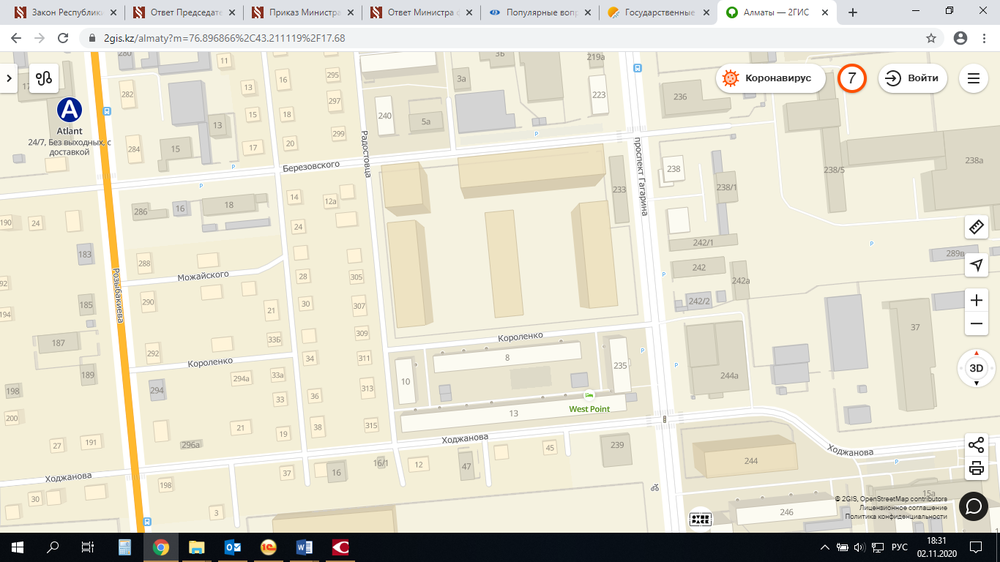Open the 2GIS hamburger menu
1000x562 pixels.
tap(972, 78)
